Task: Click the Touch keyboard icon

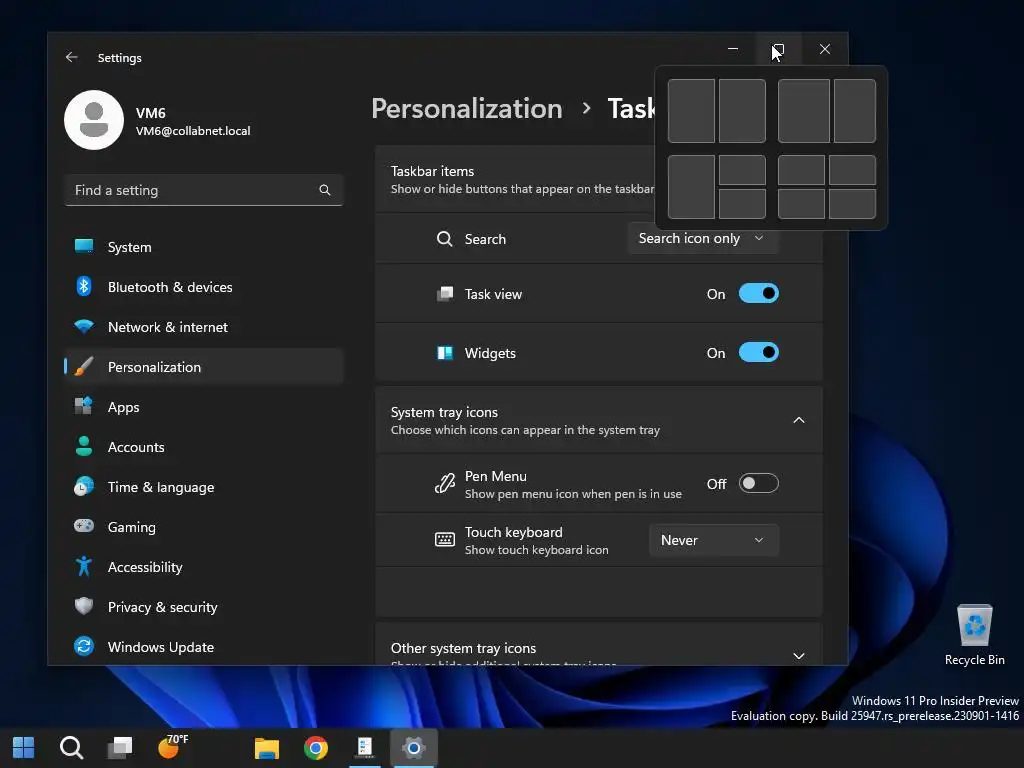Action: tap(445, 539)
